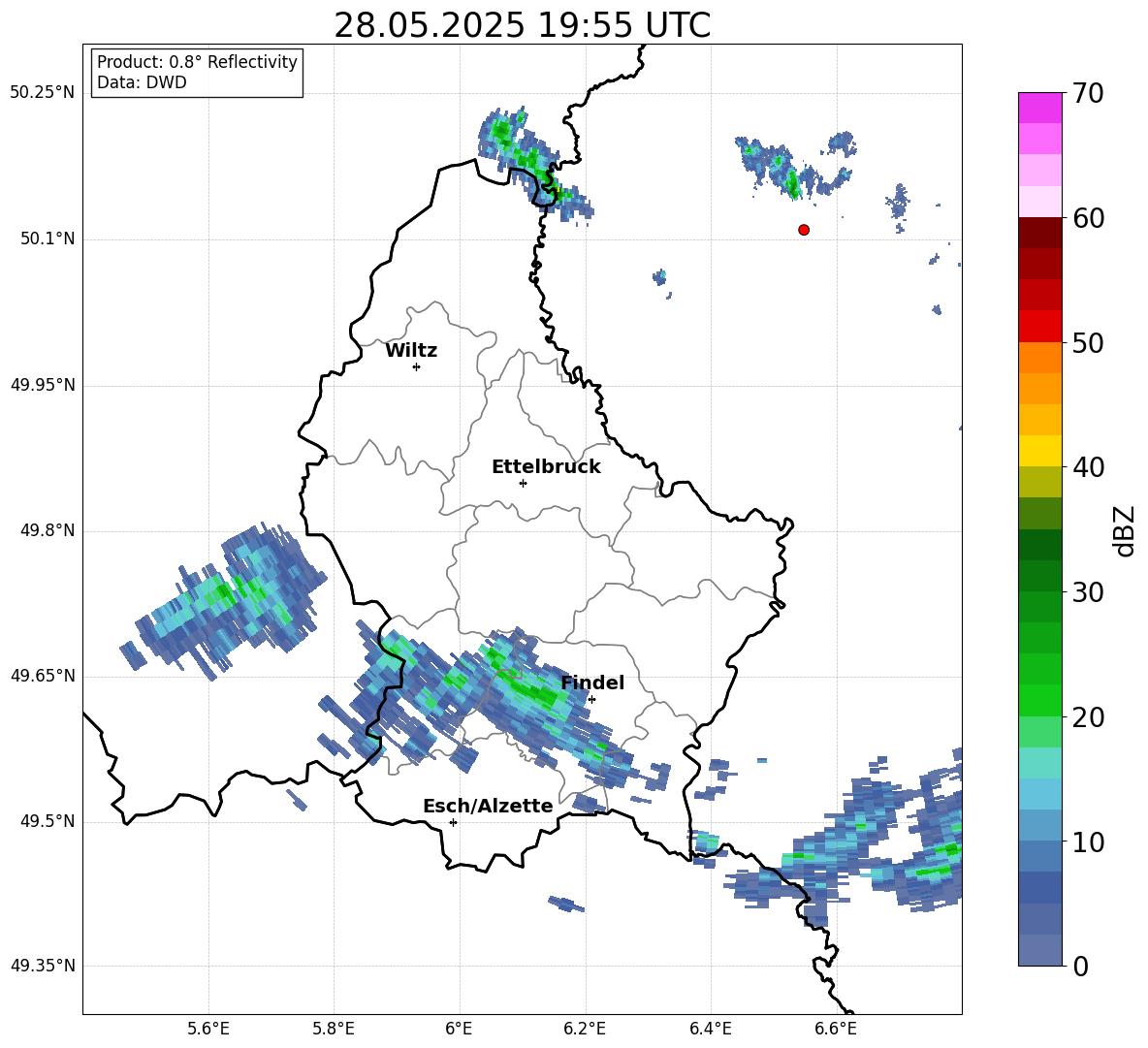This screenshot has width=1148, height=1048.
Task: Click the 40 value on the colorbar
Action: point(1088,467)
